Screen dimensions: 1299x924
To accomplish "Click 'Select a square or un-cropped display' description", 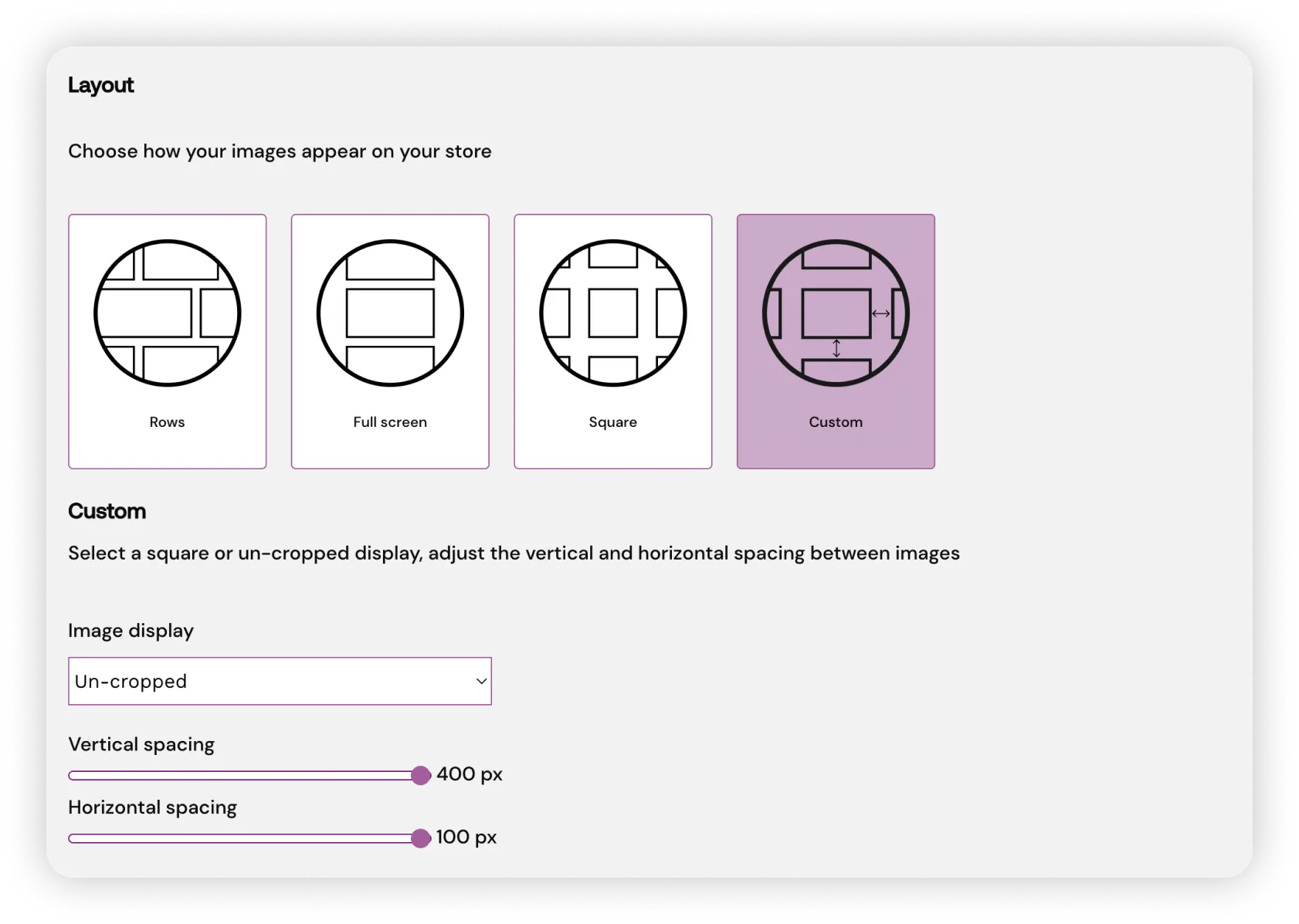I will tap(514, 553).
